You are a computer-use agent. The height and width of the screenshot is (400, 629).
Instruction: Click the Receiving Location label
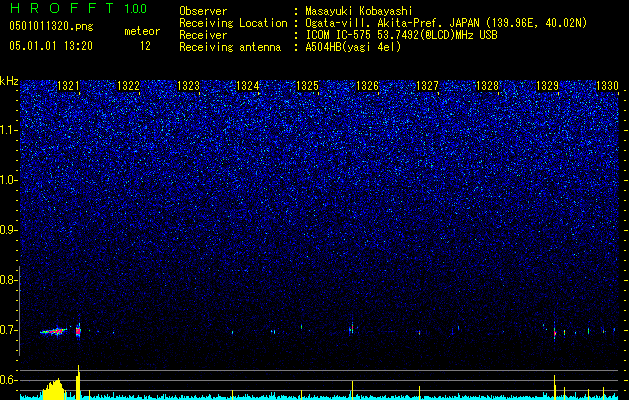pos(233,23)
